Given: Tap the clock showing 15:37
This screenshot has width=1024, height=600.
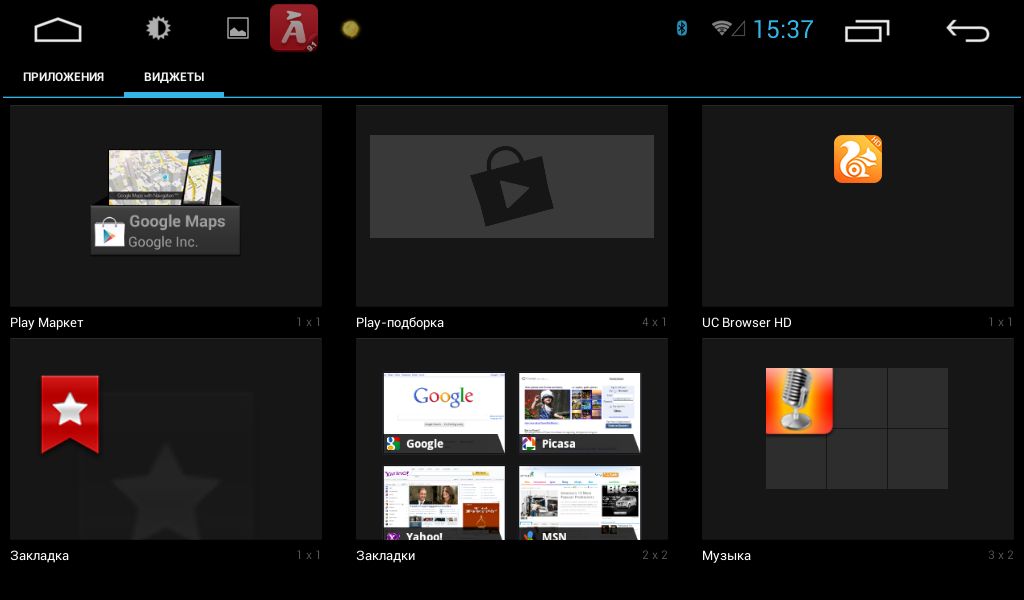Looking at the screenshot, I should 783,29.
